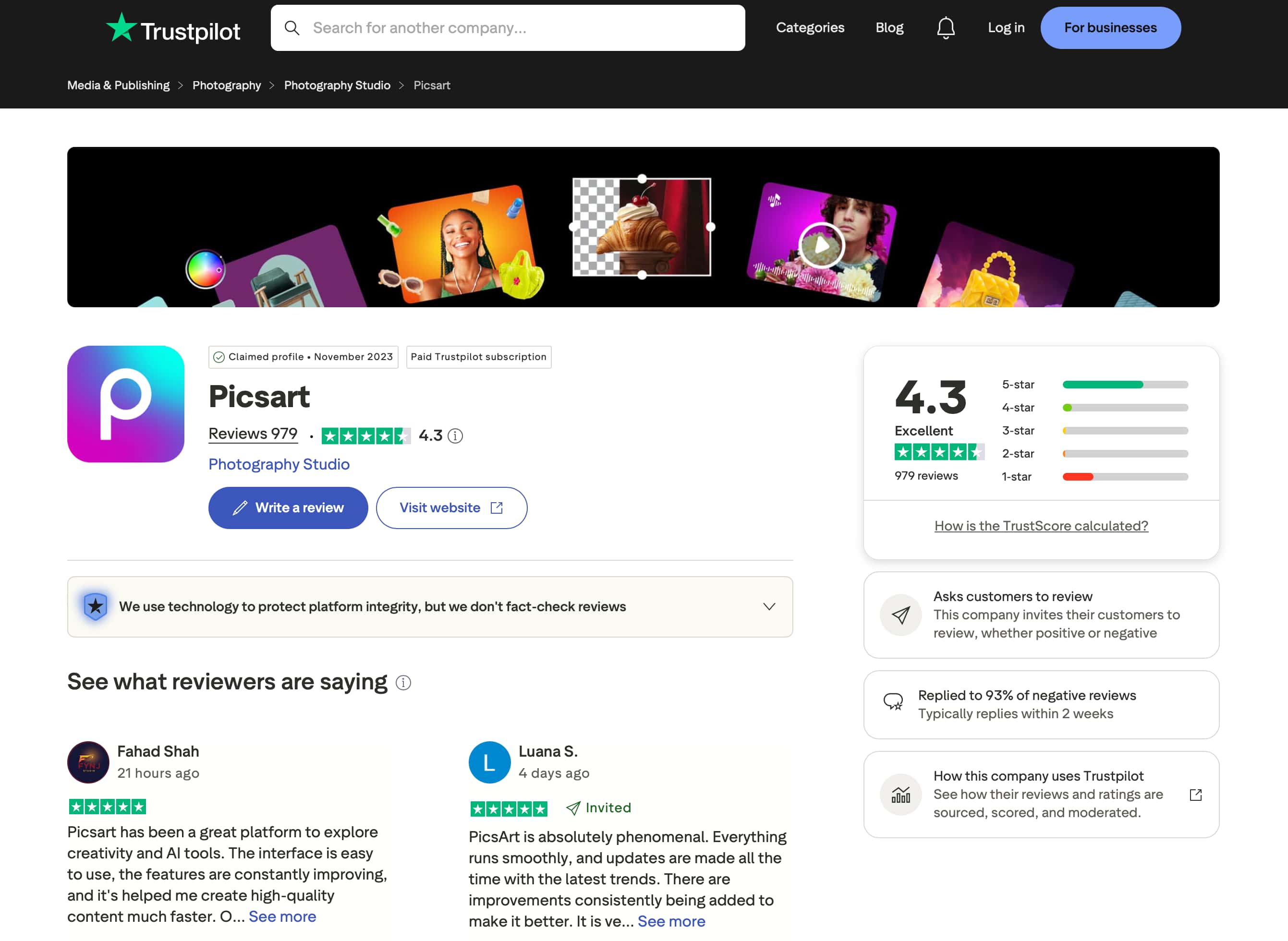Click the speech bubble icon in replies card
Image resolution: width=1288 pixels, height=941 pixels.
893,701
